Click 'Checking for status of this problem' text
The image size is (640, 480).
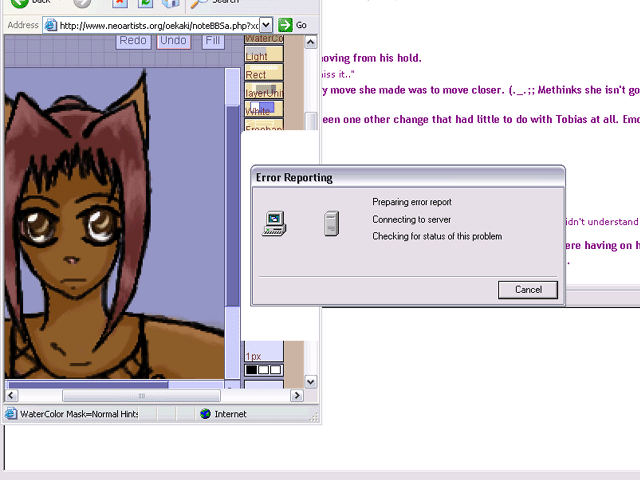437,236
